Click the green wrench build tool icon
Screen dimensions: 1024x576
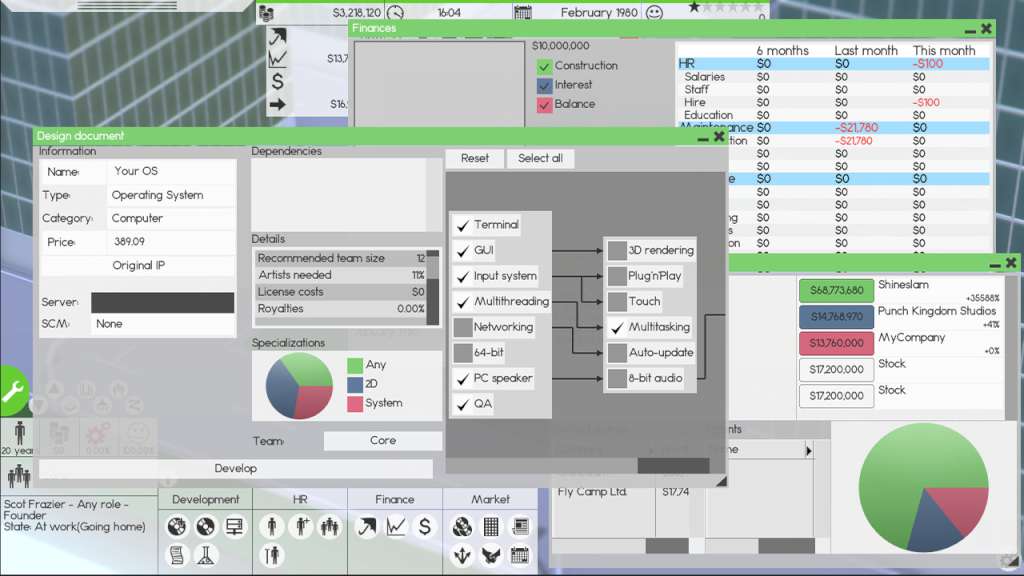coord(14,390)
